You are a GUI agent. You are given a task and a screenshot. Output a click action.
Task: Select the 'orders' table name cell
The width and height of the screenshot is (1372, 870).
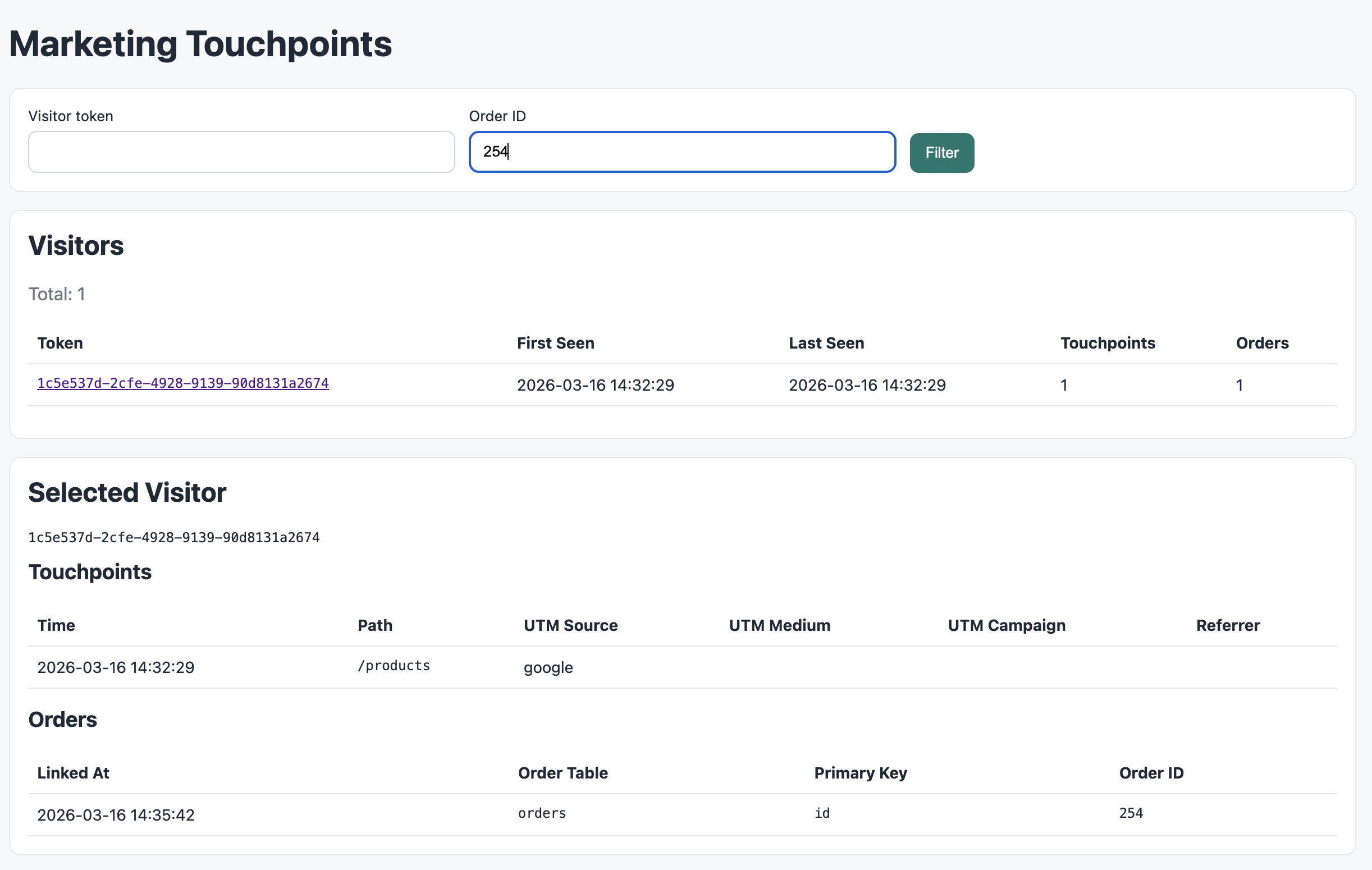coord(542,813)
